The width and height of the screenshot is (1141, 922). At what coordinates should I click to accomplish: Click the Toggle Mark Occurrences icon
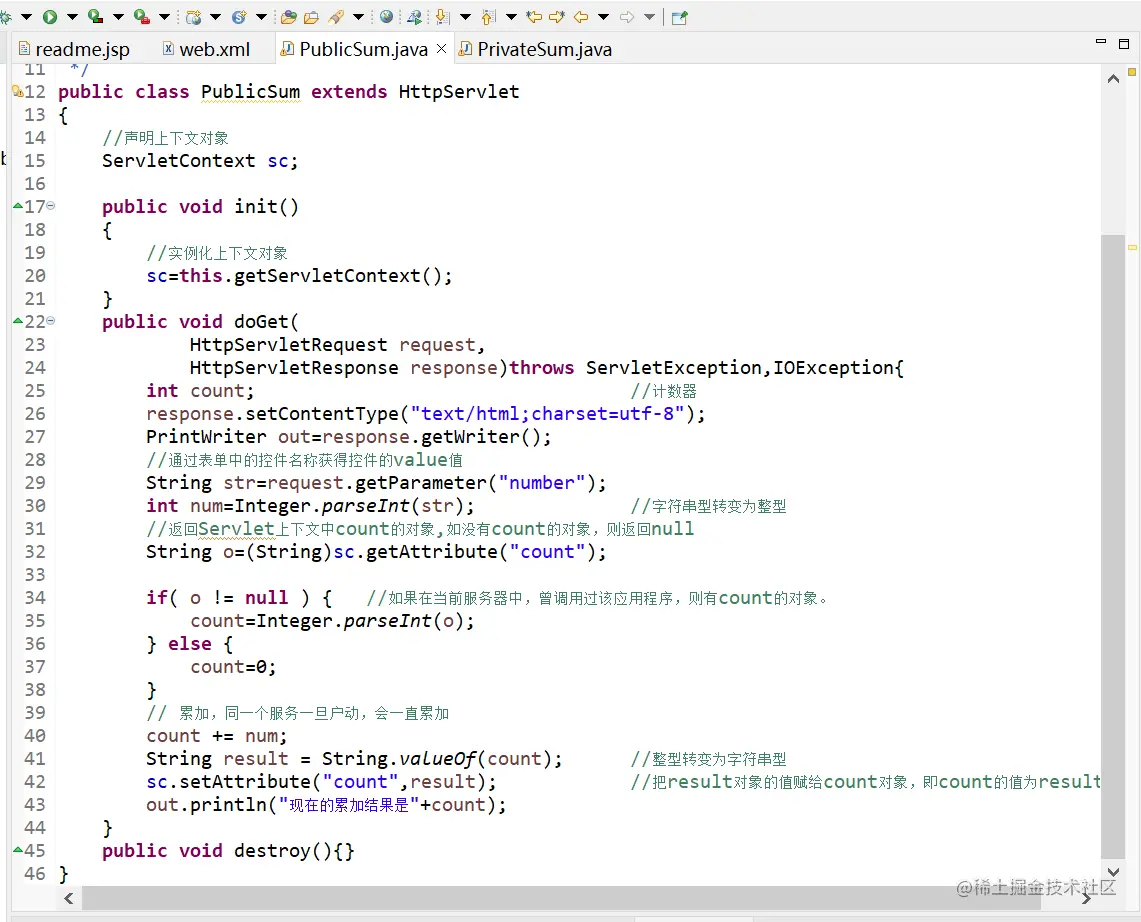(414, 17)
